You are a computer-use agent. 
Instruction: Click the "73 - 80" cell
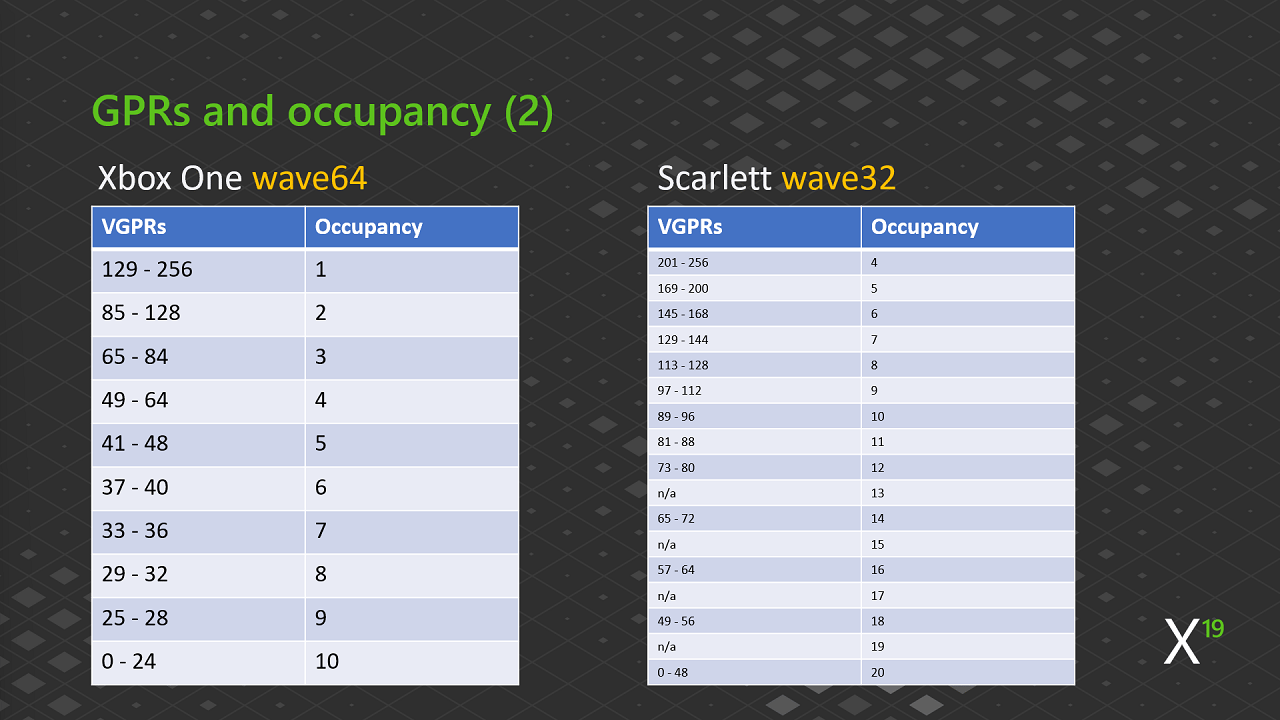click(x=754, y=468)
